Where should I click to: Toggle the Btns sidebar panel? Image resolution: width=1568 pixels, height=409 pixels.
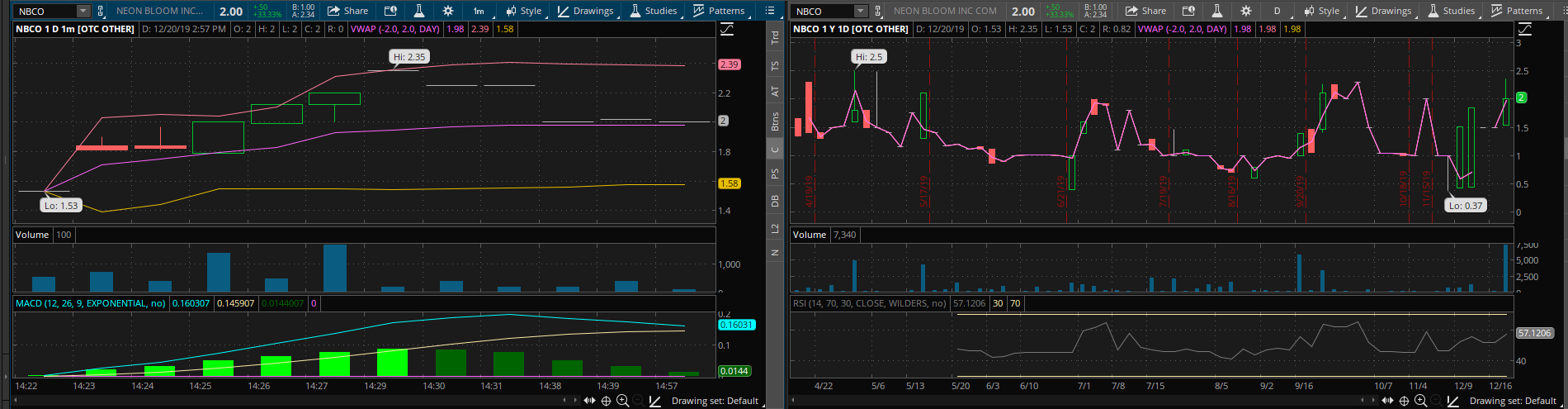coord(775,122)
